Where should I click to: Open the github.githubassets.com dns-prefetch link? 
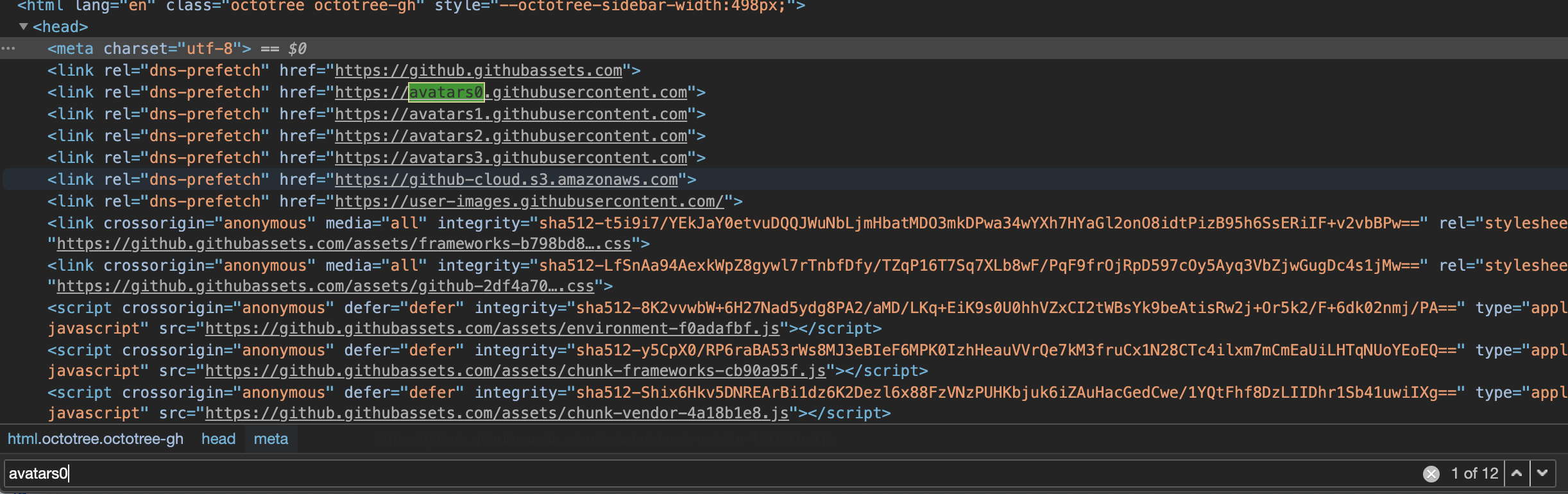click(479, 71)
